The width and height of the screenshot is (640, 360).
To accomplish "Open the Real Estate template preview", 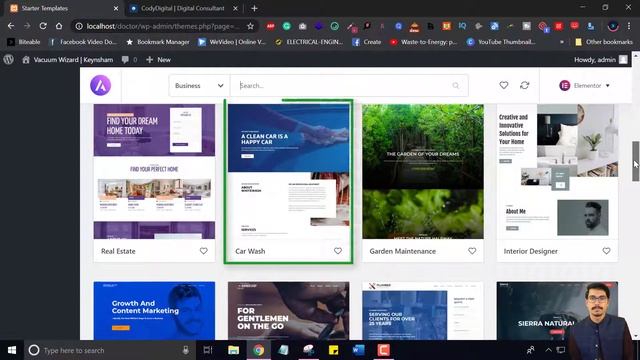I will (x=154, y=171).
